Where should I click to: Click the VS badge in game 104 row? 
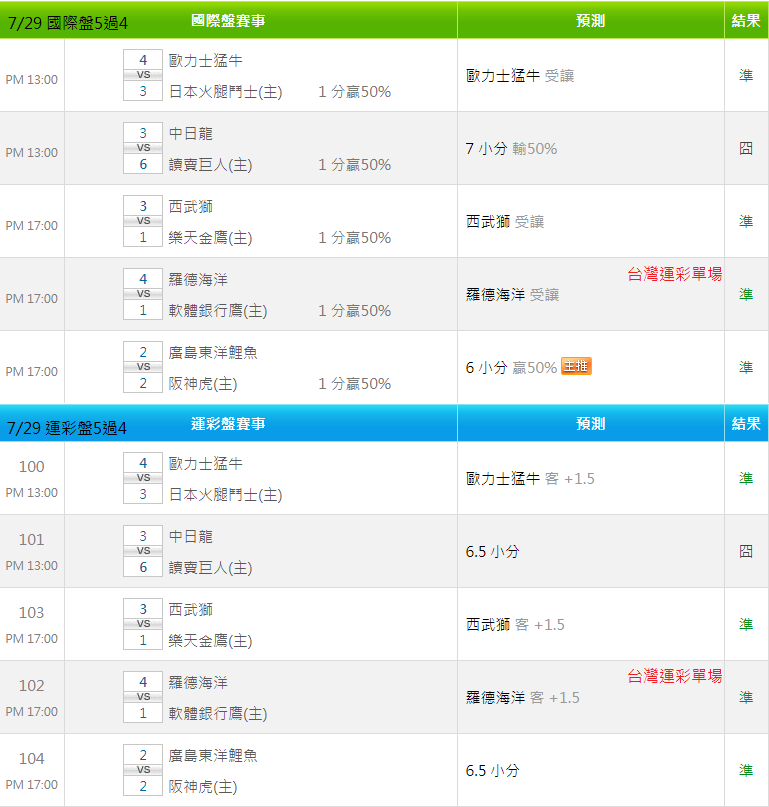(143, 770)
